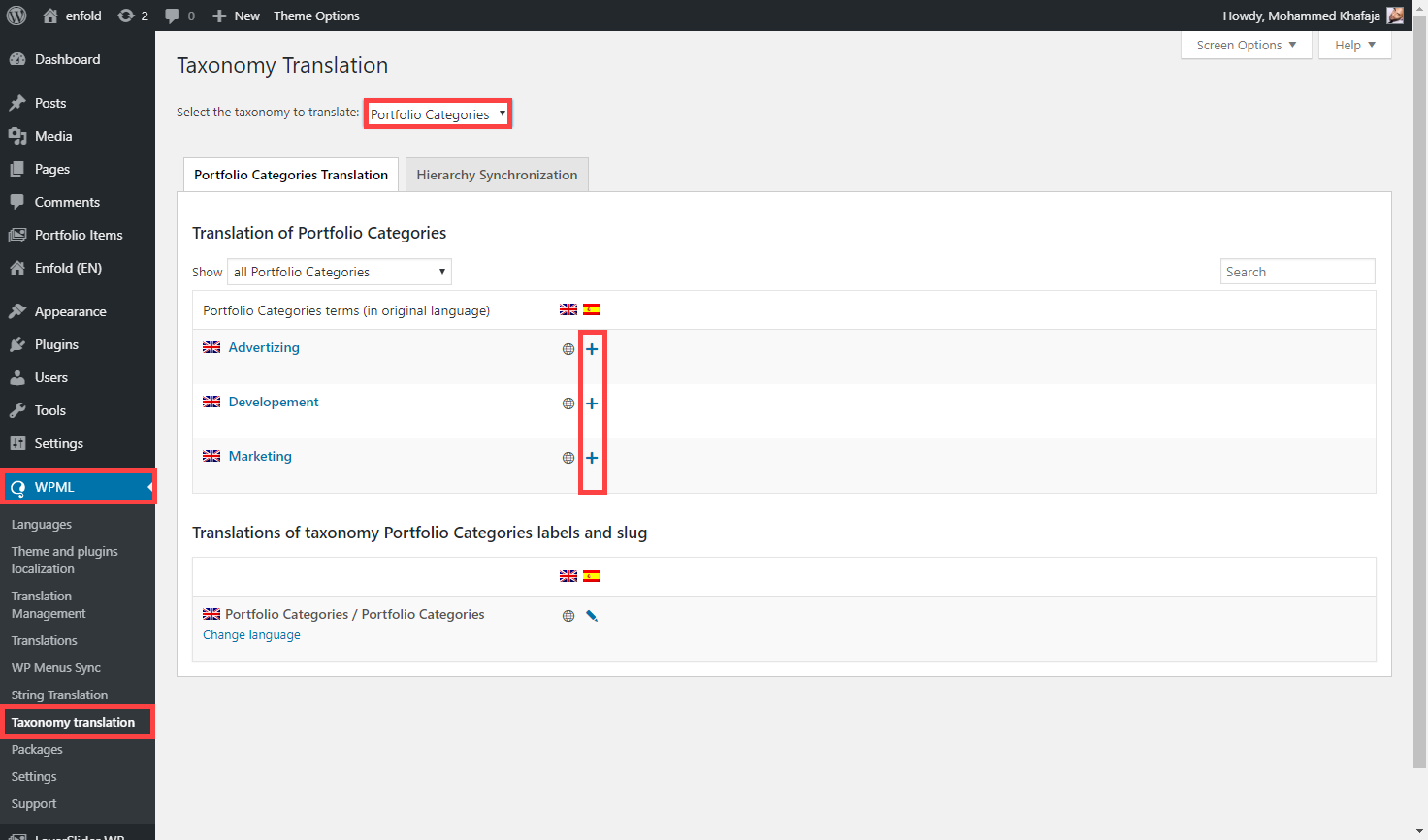Click the globe icon in Marketing row
The image size is (1428, 840).
coord(568,458)
